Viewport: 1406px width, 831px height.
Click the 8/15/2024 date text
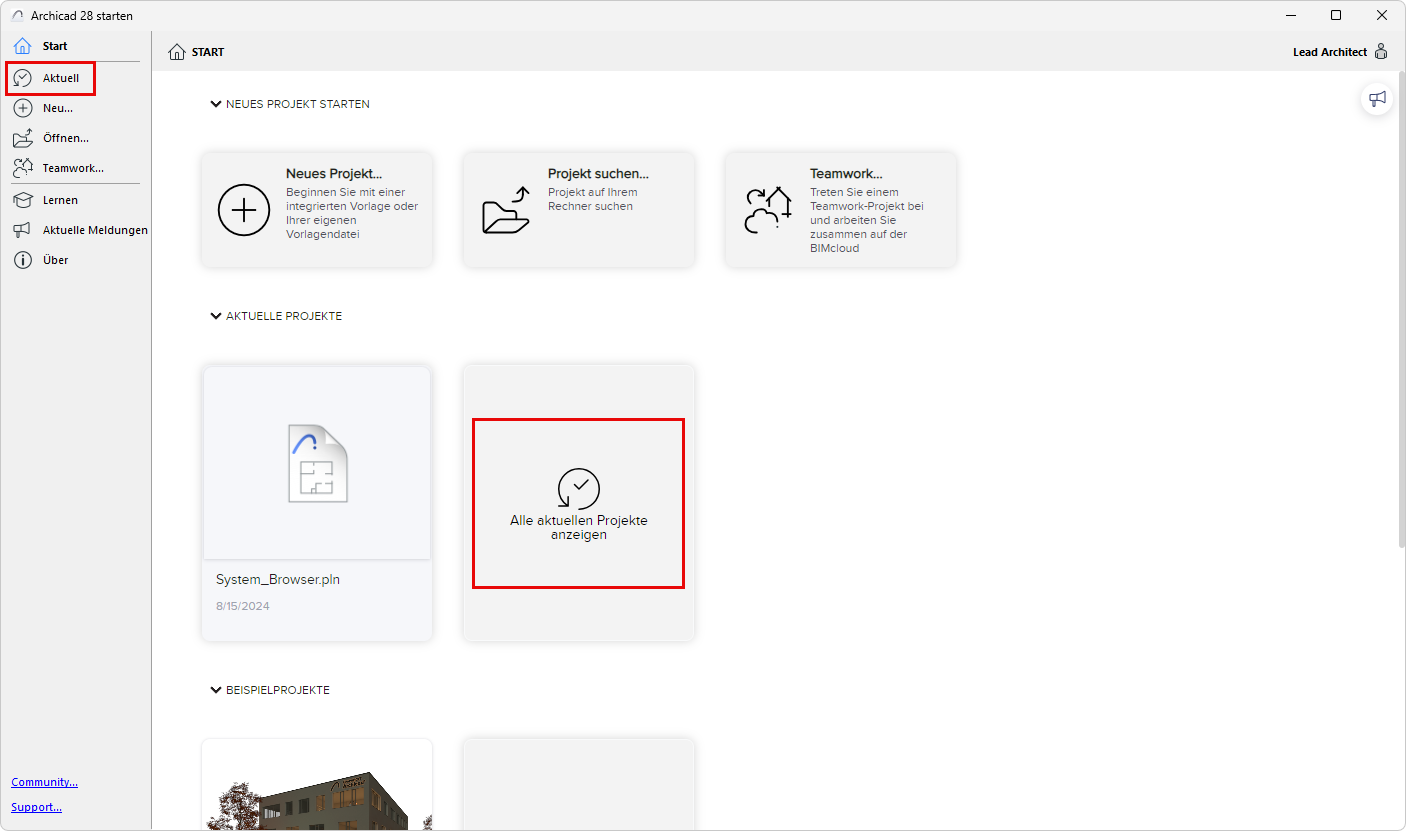tap(243, 606)
